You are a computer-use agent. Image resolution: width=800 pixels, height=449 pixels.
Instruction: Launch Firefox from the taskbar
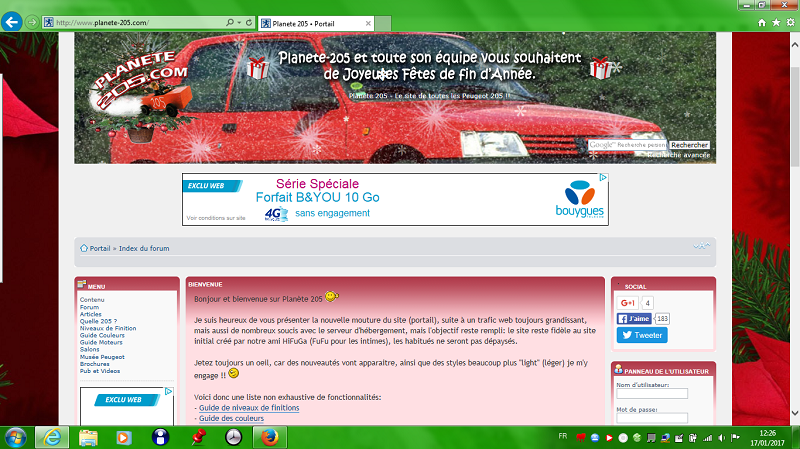269,437
